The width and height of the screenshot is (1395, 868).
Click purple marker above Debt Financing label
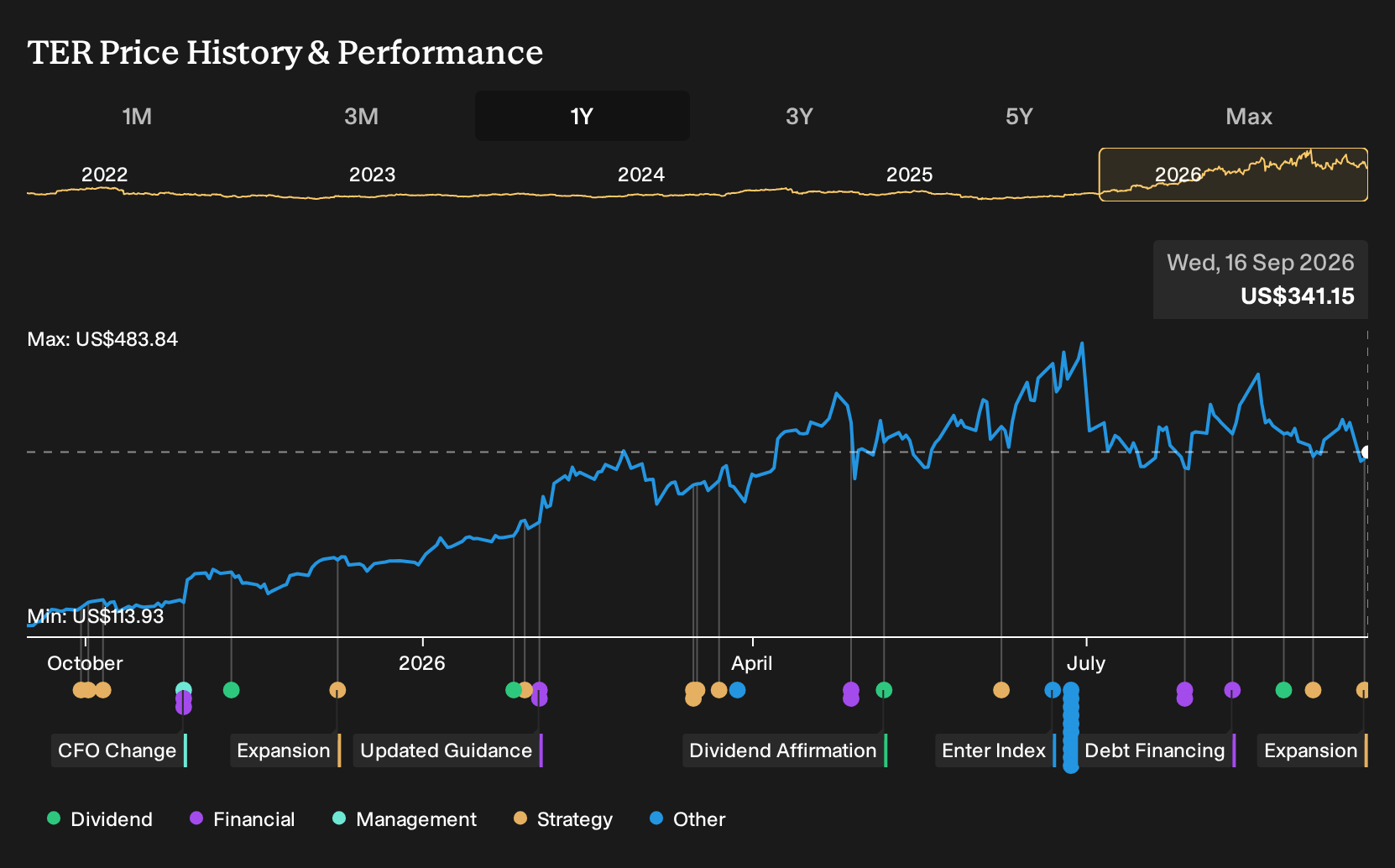tap(1232, 690)
